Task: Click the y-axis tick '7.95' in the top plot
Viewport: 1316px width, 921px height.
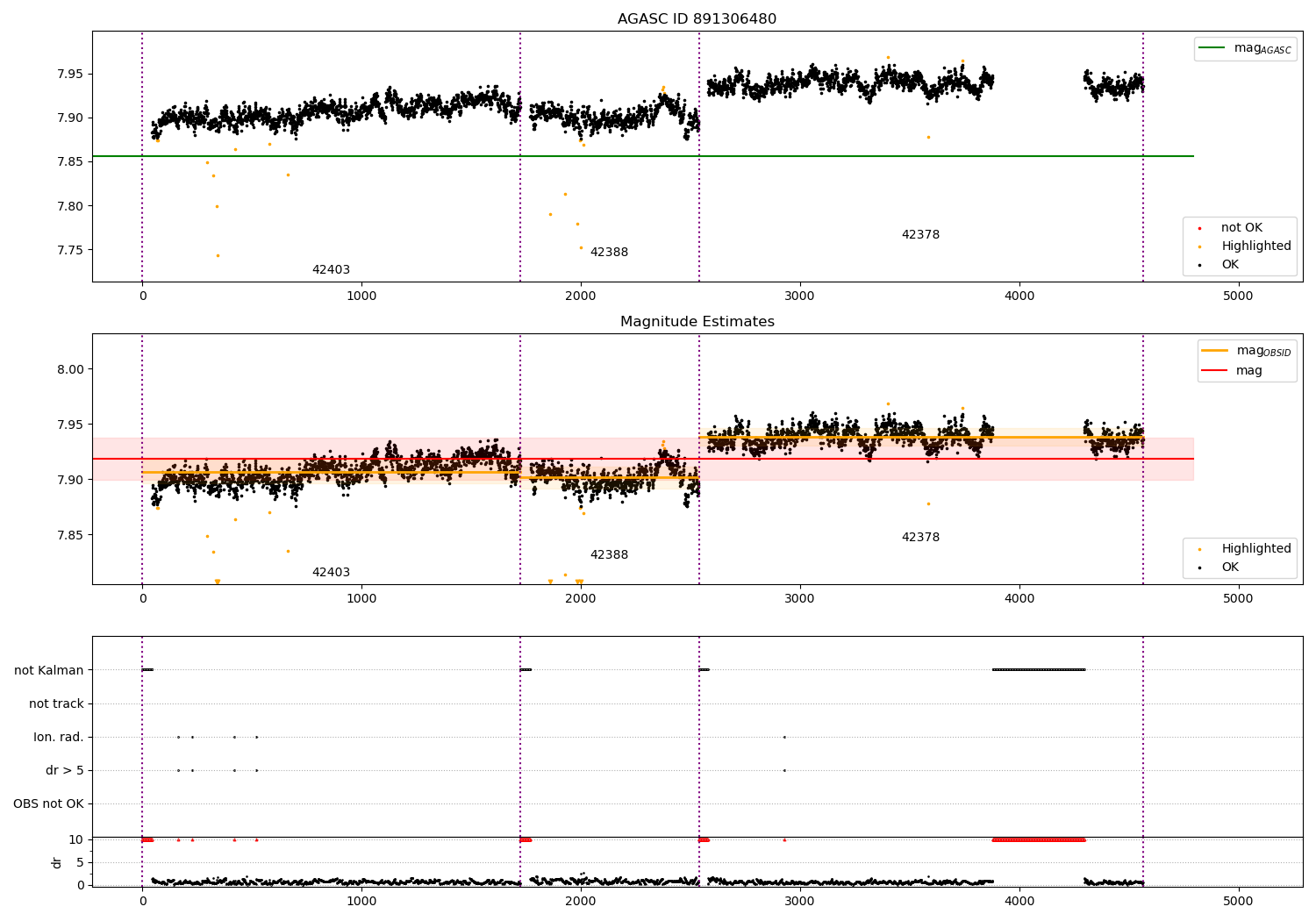Action: click(x=70, y=74)
